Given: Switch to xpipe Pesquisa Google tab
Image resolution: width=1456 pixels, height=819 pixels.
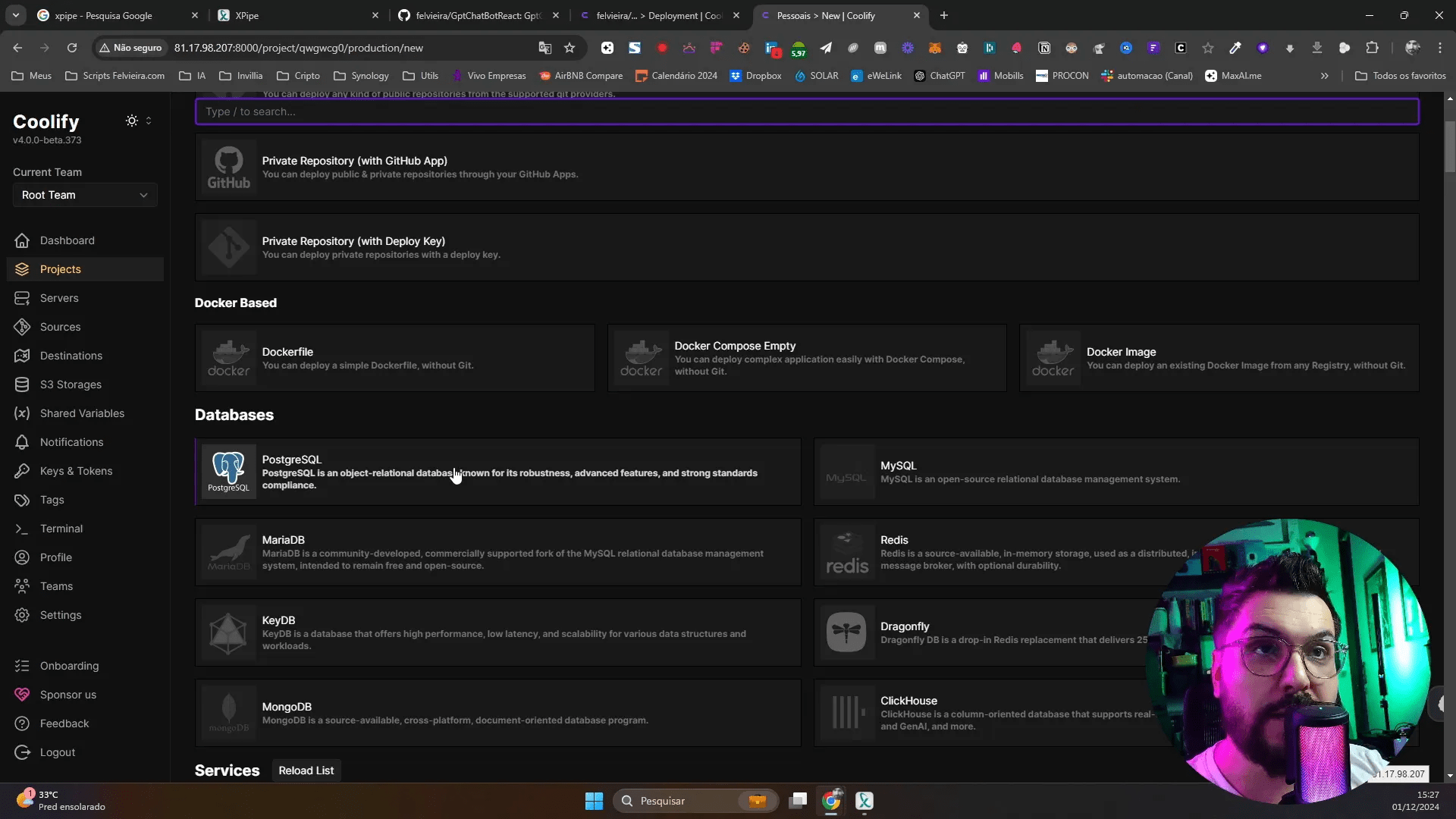Looking at the screenshot, I should 118,15.
